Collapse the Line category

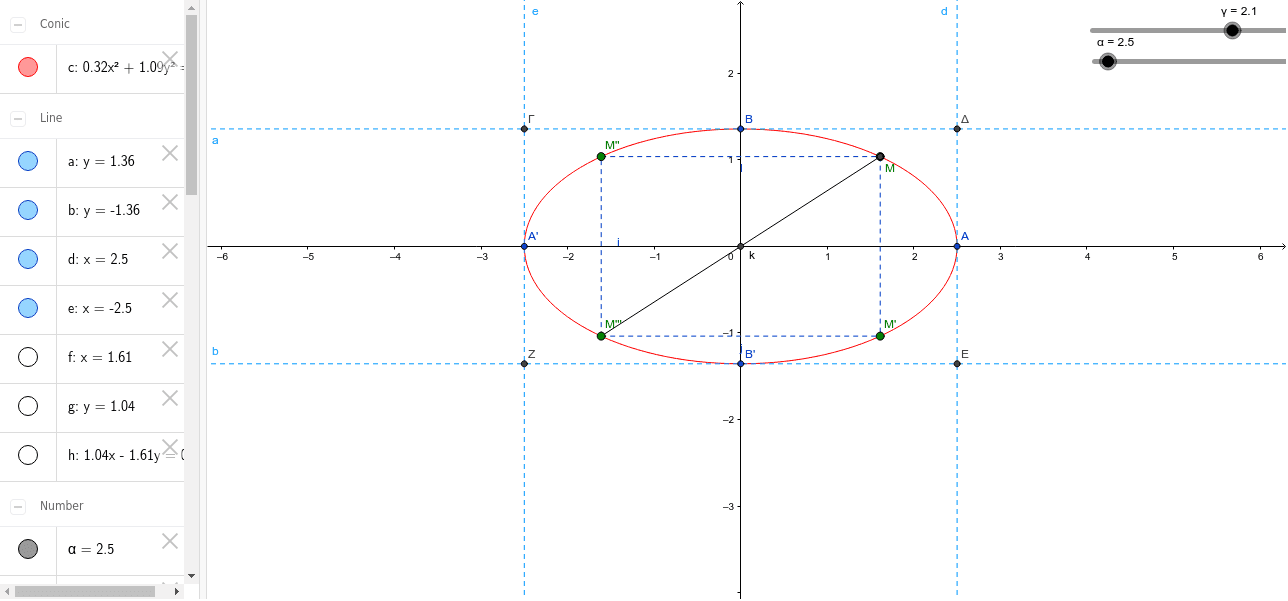point(18,118)
